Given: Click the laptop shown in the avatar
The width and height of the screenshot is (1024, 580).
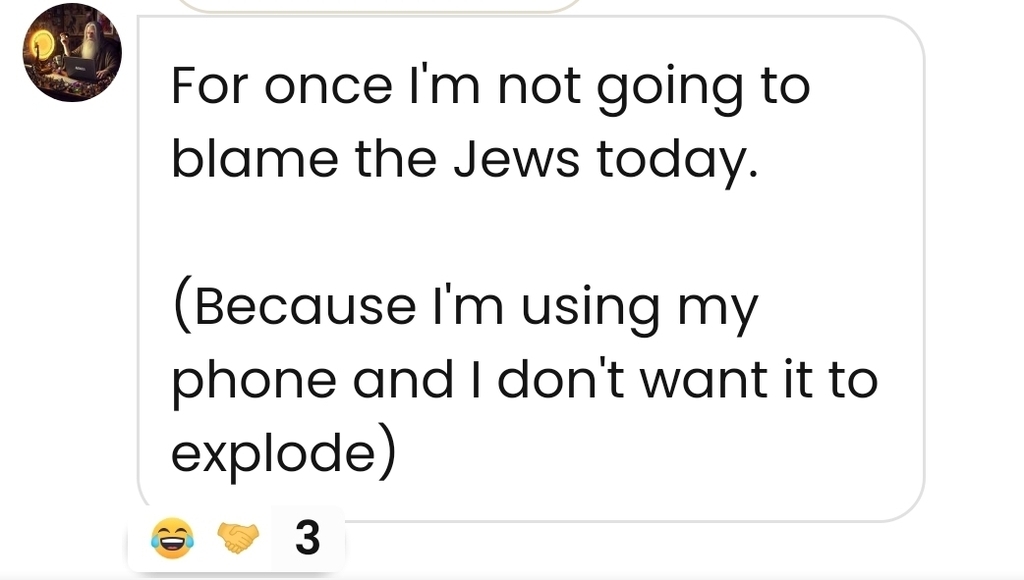Looking at the screenshot, I should 82,70.
